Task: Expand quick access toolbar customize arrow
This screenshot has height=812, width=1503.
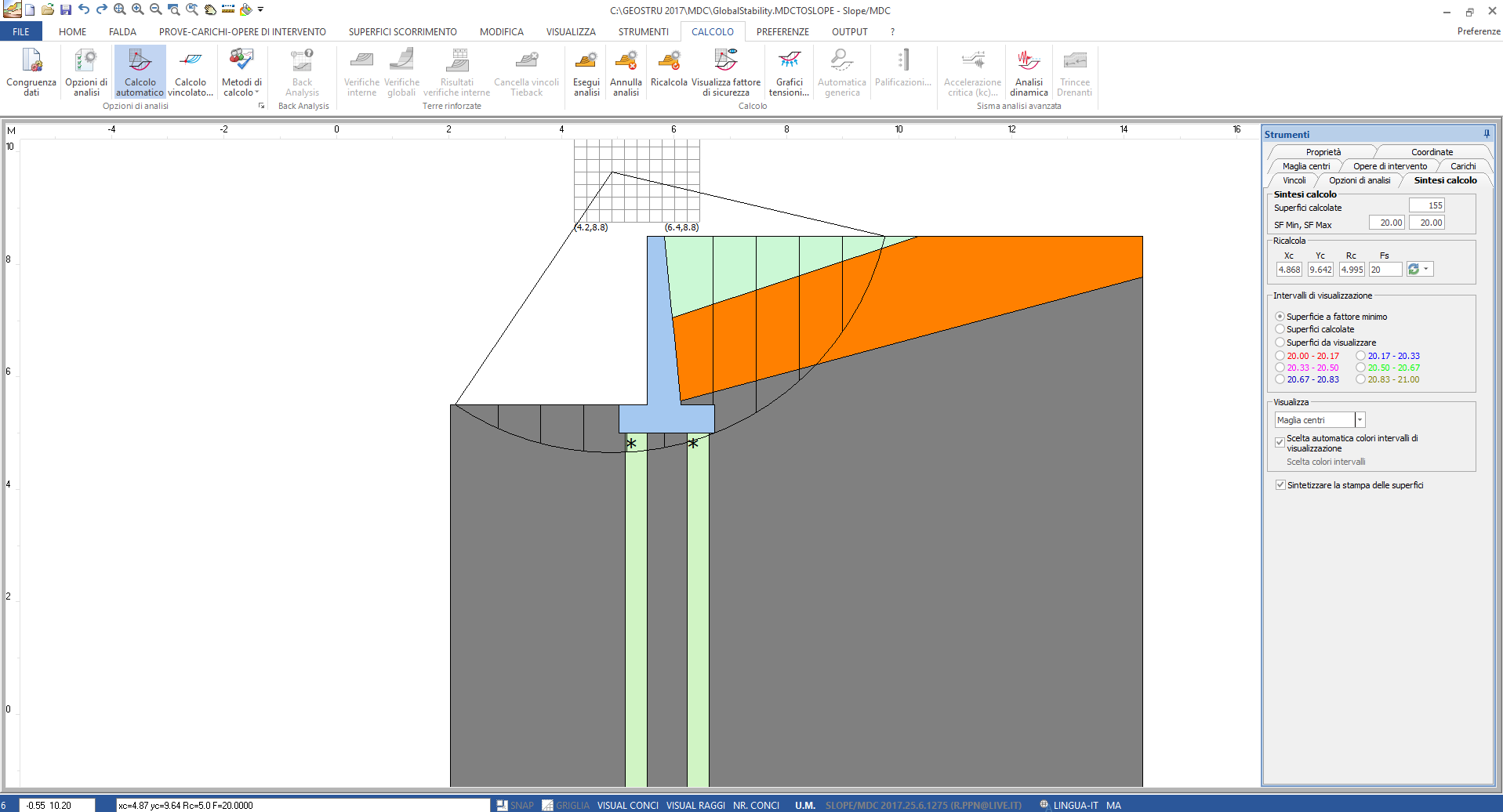Action: [260, 9]
